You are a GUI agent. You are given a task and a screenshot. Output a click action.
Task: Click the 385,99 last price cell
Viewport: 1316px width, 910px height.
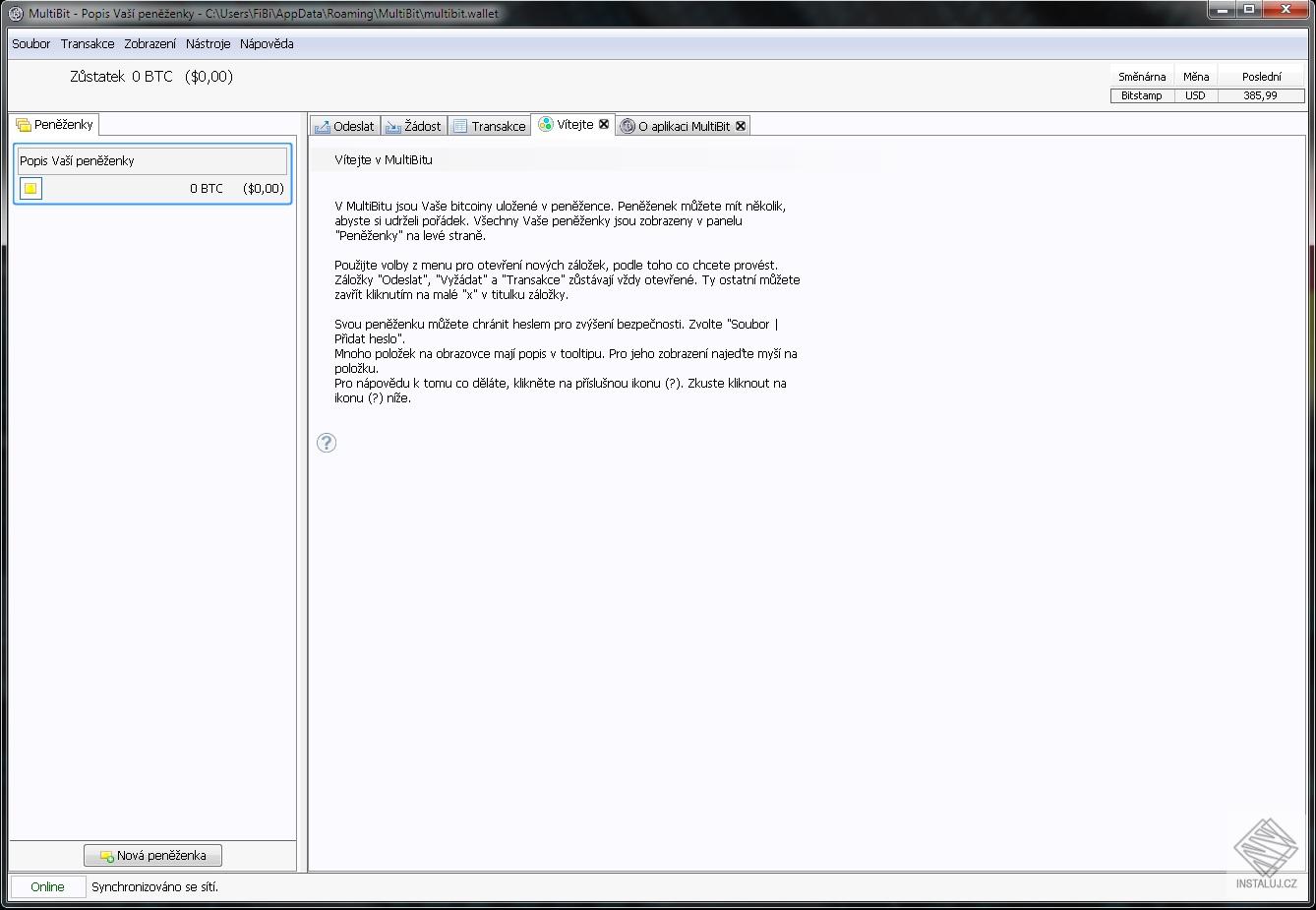point(1261,95)
